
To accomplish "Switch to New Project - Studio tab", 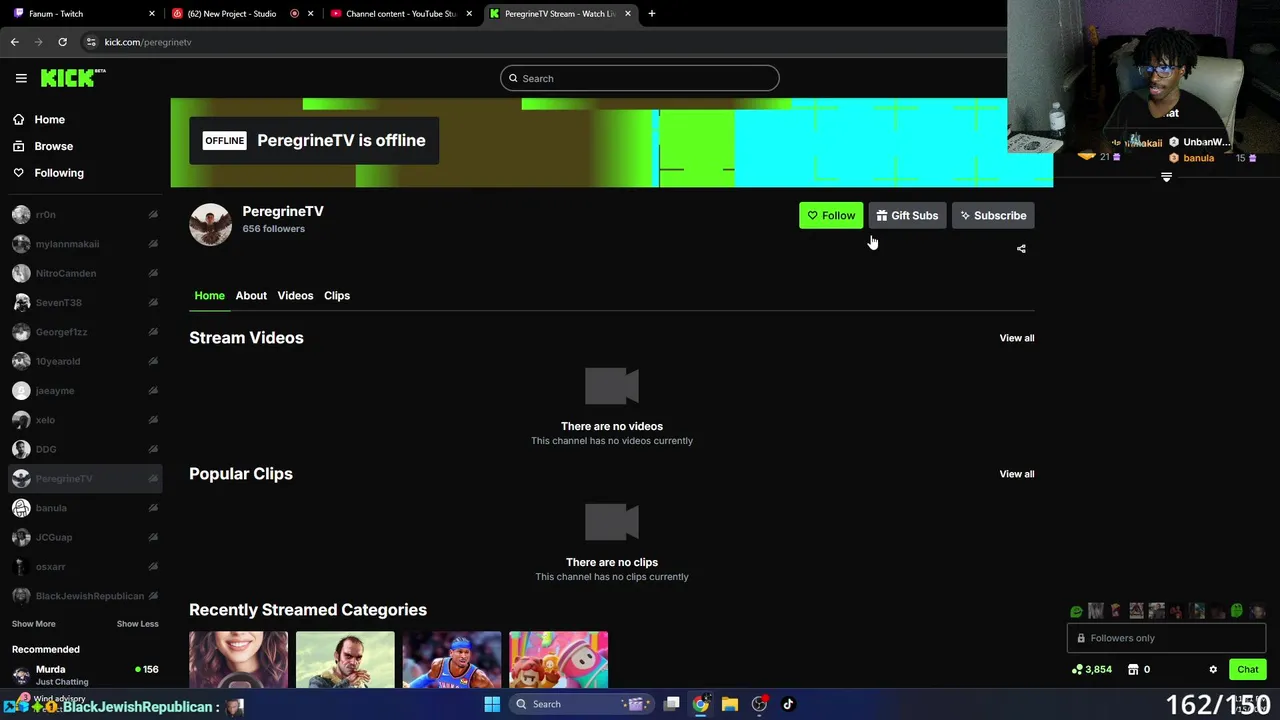I will (242, 14).
